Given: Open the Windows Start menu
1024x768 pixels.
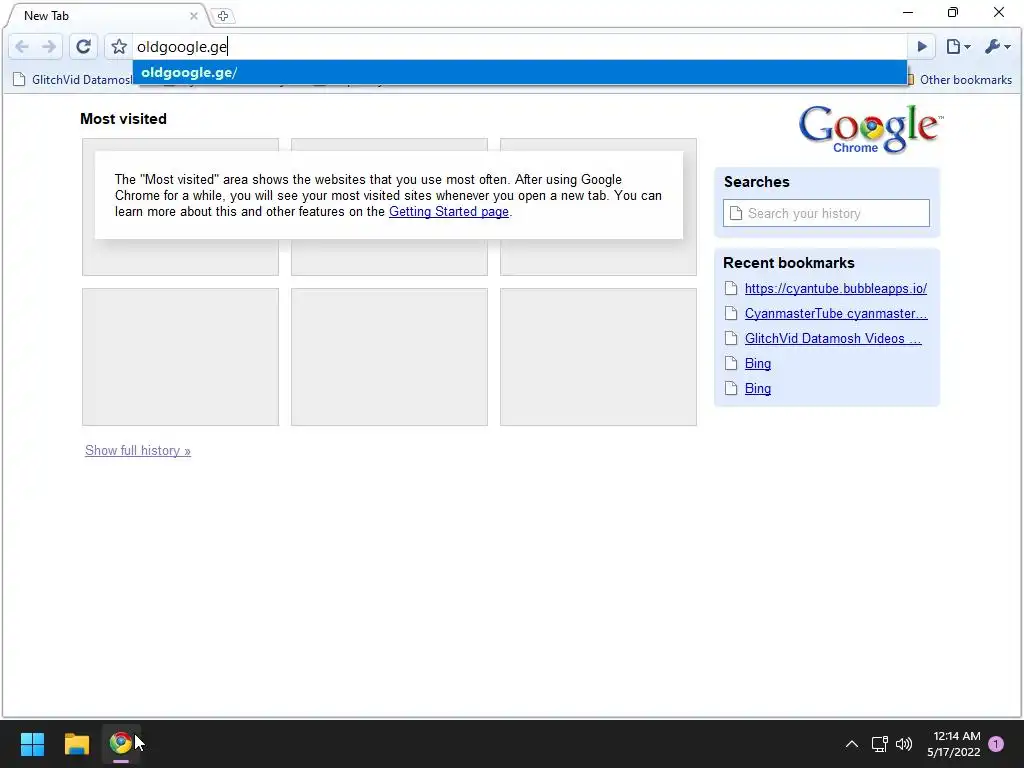Looking at the screenshot, I should tap(32, 743).
